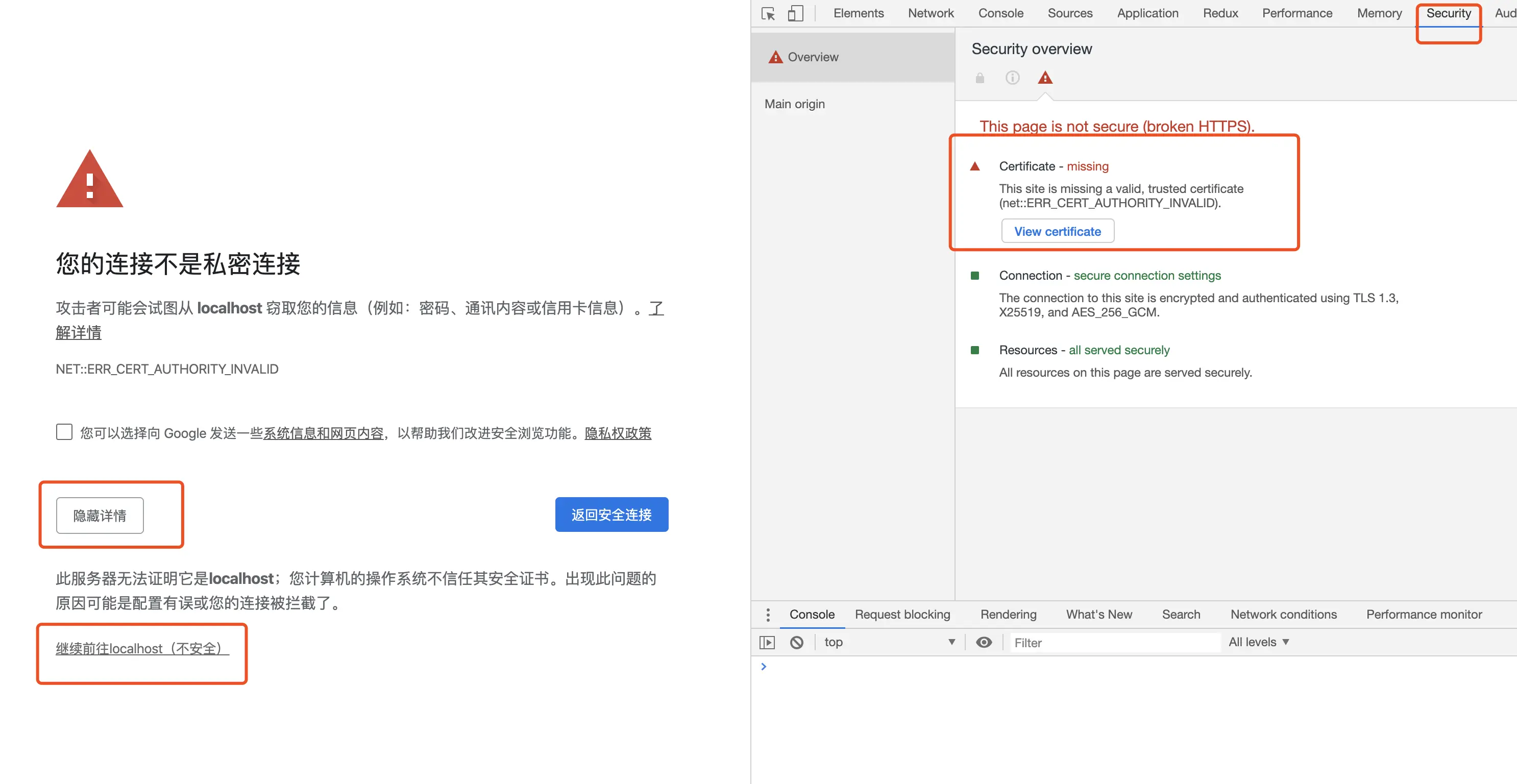Click the console prompt chevron
The image size is (1517, 784).
(764, 666)
